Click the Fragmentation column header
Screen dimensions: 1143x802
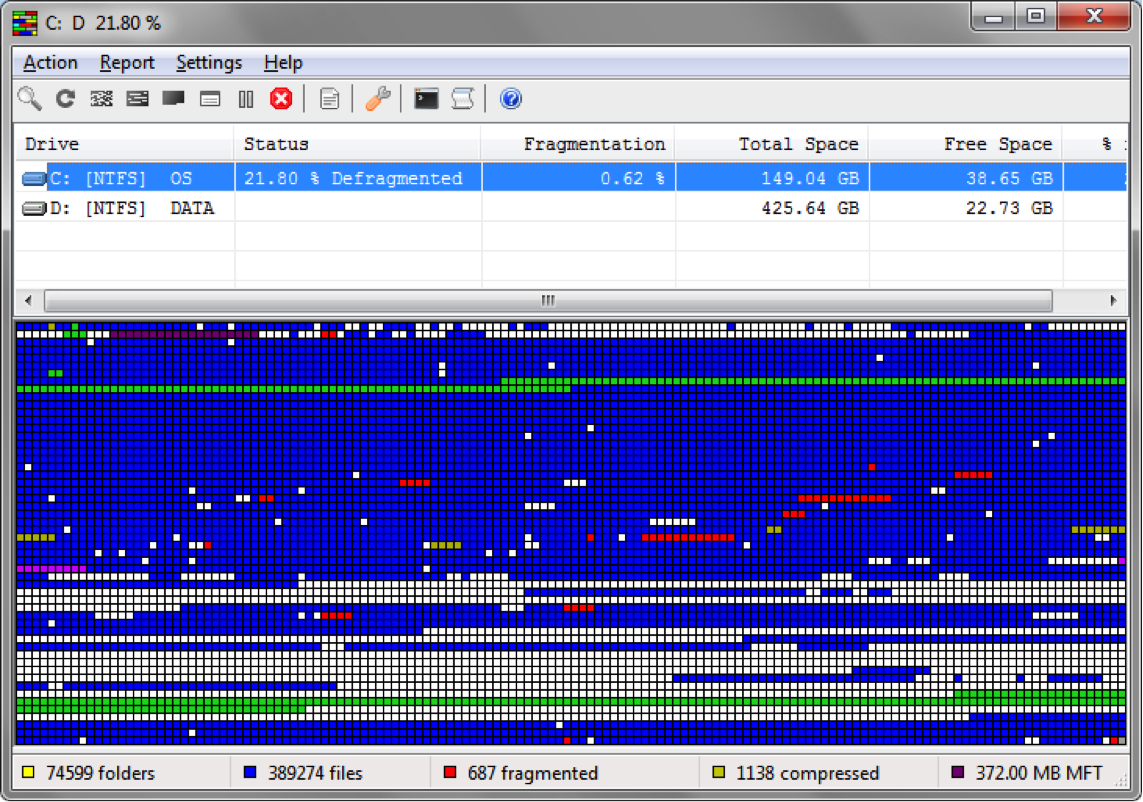click(x=578, y=144)
